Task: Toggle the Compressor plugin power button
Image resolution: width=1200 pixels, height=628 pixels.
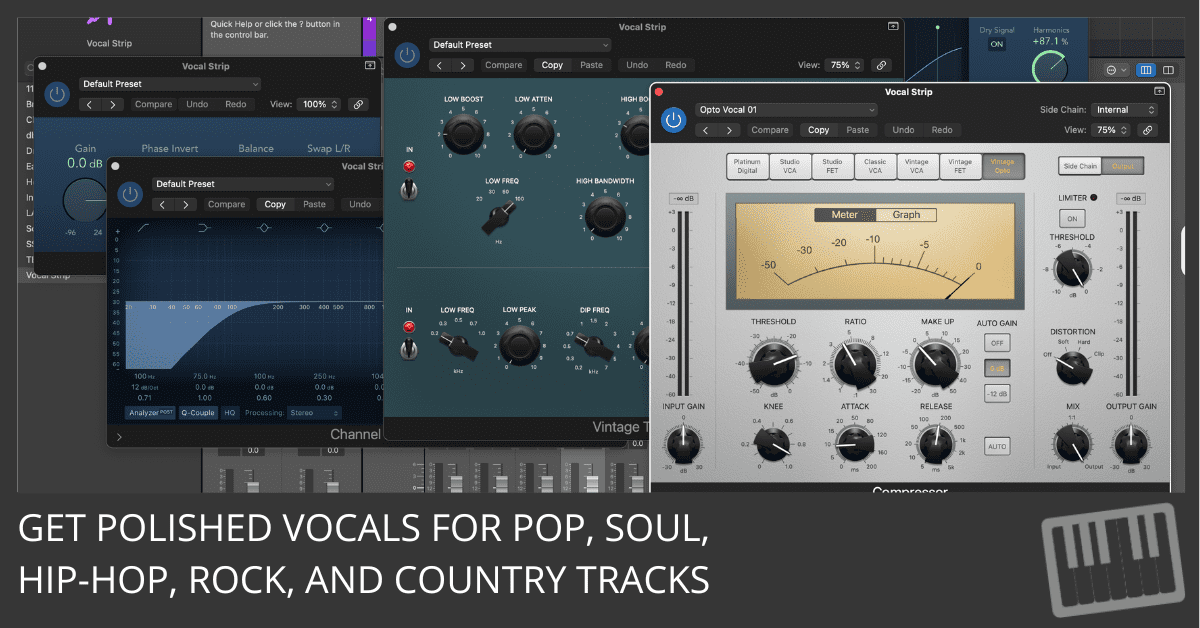Action: pos(674,120)
